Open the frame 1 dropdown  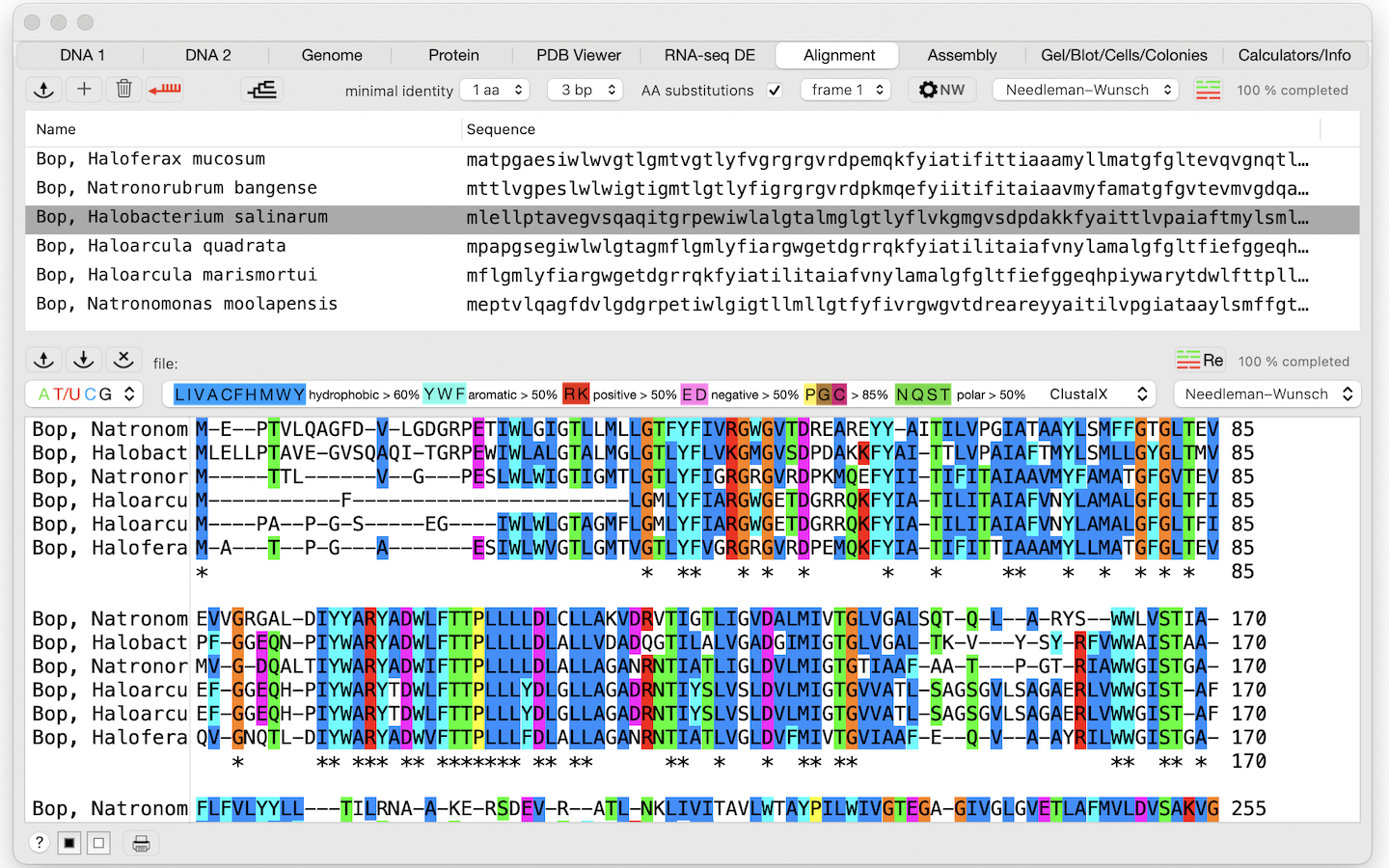pos(846,90)
